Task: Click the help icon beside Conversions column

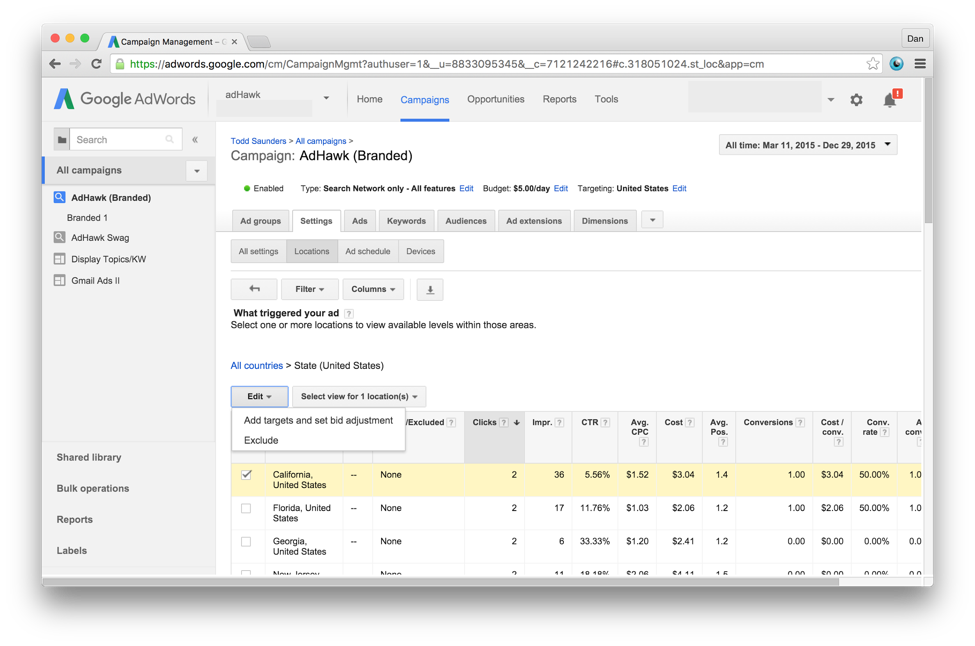Action: click(800, 423)
